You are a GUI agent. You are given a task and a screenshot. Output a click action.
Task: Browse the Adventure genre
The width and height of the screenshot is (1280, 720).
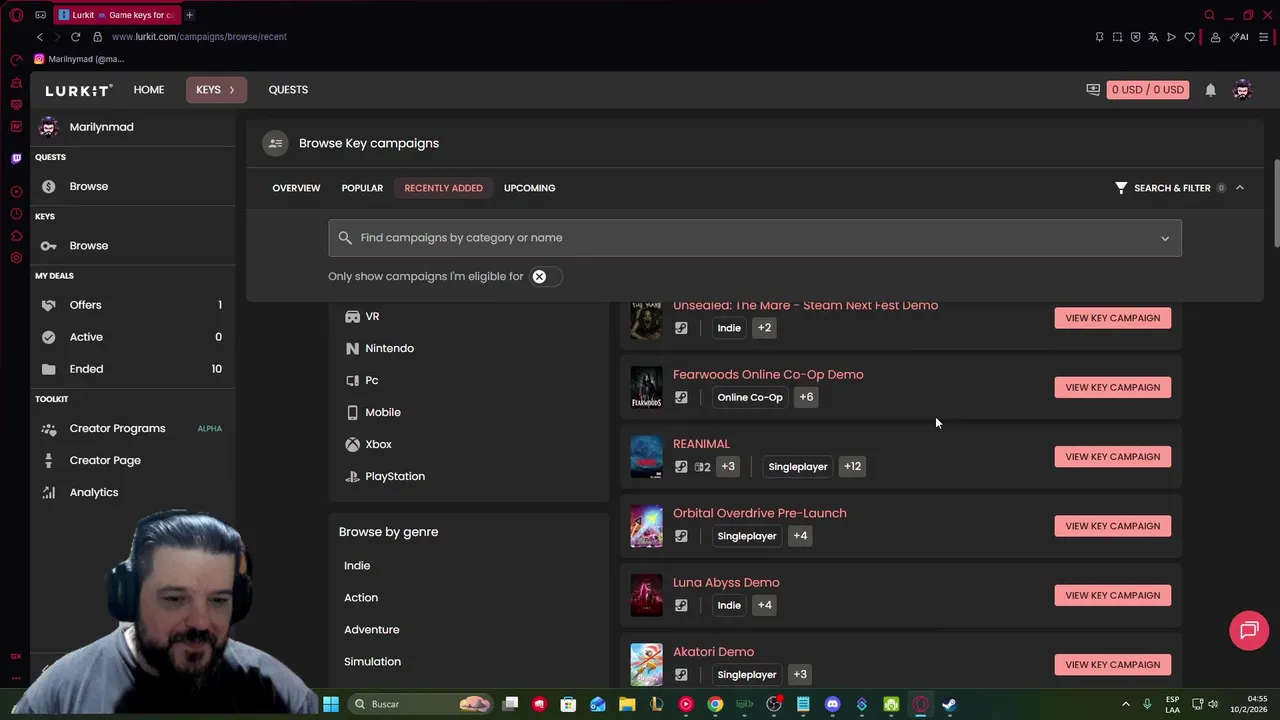tap(371, 630)
